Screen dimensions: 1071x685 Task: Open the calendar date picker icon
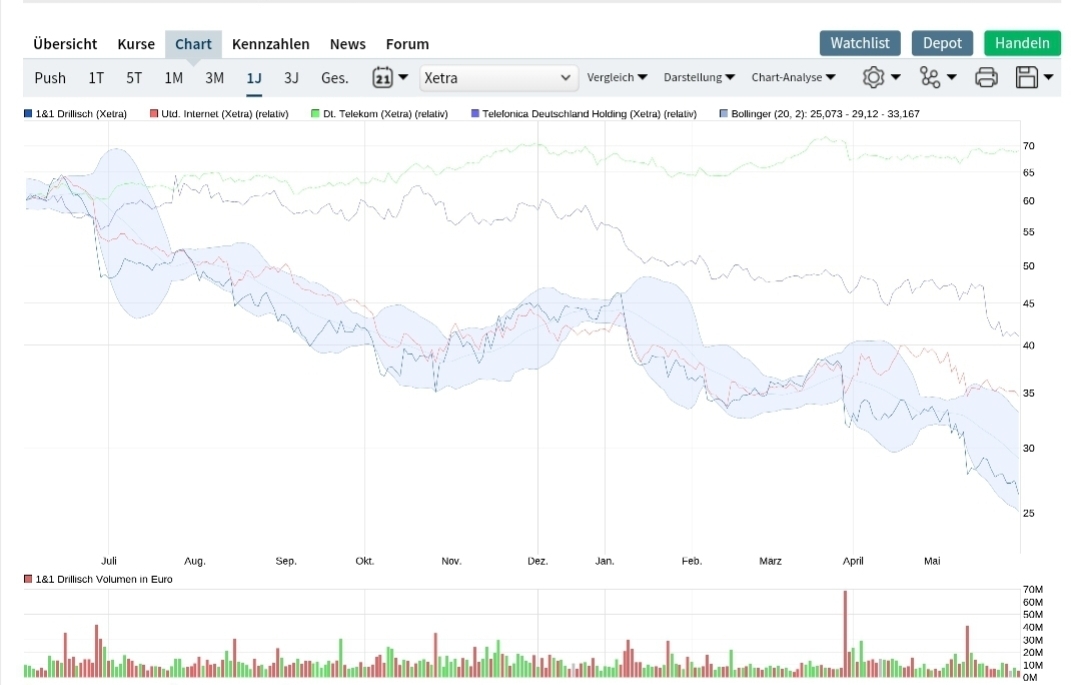pyautogui.click(x=383, y=77)
